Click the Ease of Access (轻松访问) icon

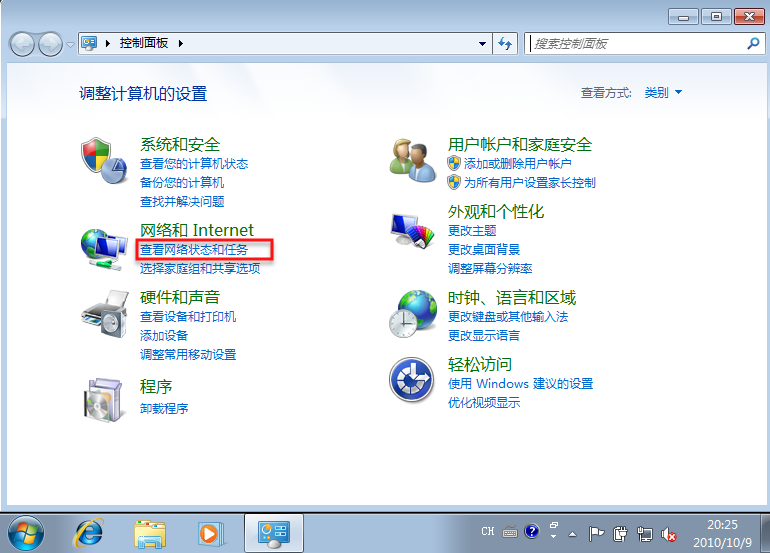coord(411,380)
